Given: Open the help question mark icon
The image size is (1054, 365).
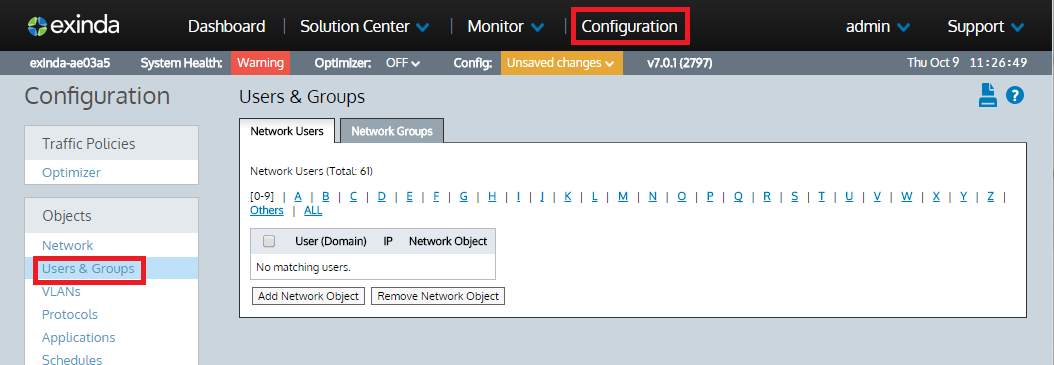Looking at the screenshot, I should 1014,95.
